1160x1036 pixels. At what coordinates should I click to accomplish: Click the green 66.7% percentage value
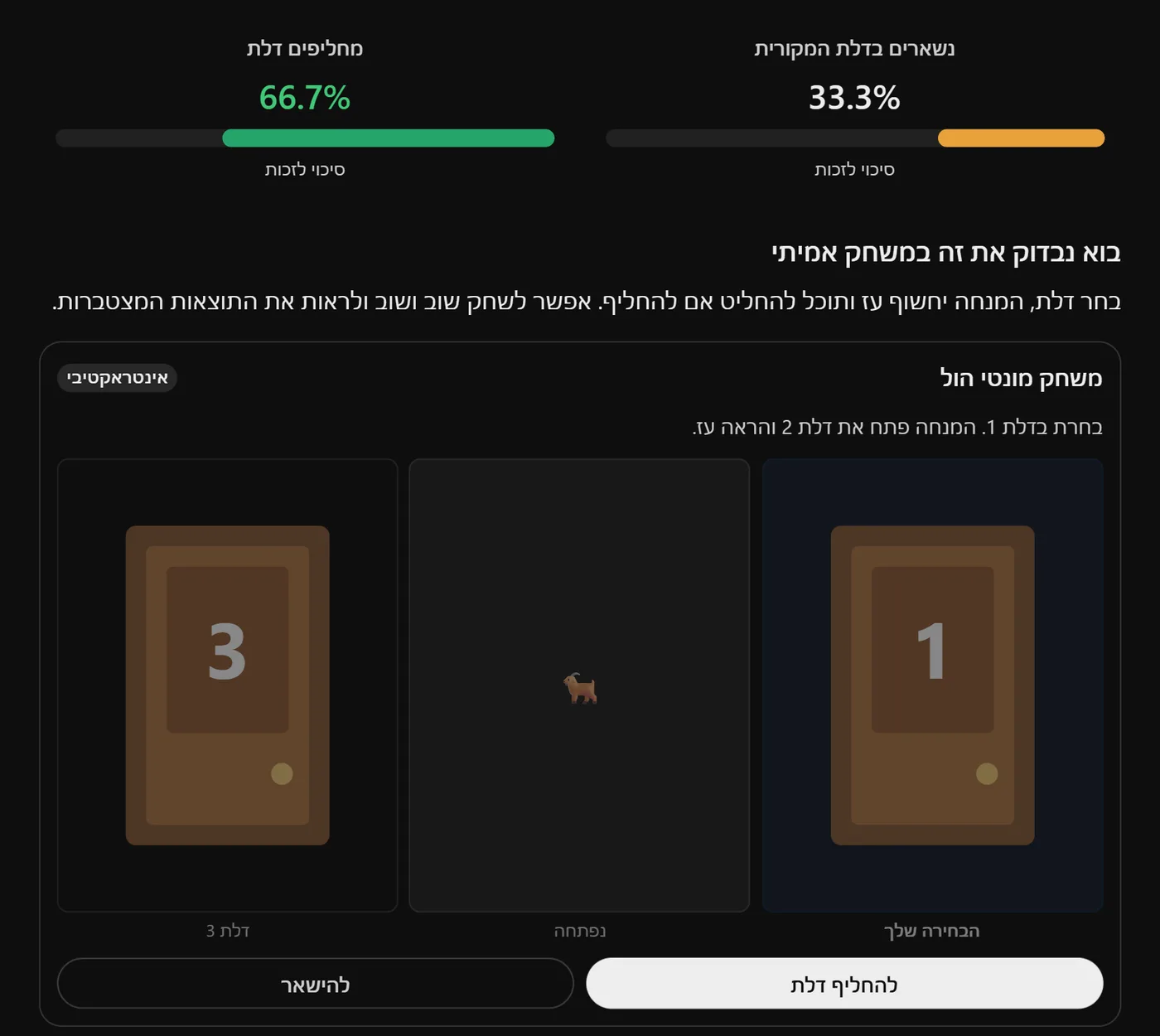pos(305,98)
